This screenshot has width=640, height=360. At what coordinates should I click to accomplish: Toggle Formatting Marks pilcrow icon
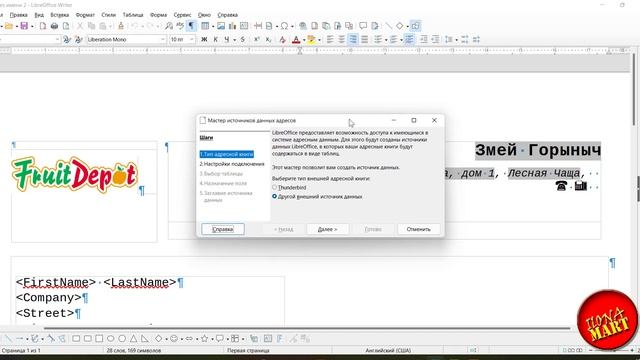click(191, 26)
